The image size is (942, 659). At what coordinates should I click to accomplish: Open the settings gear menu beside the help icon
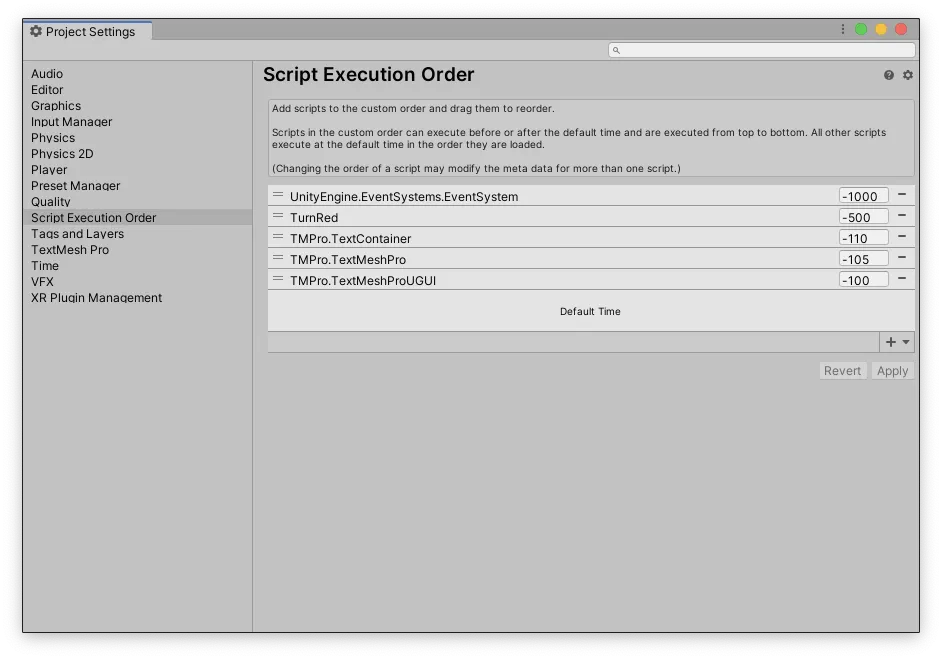(908, 75)
